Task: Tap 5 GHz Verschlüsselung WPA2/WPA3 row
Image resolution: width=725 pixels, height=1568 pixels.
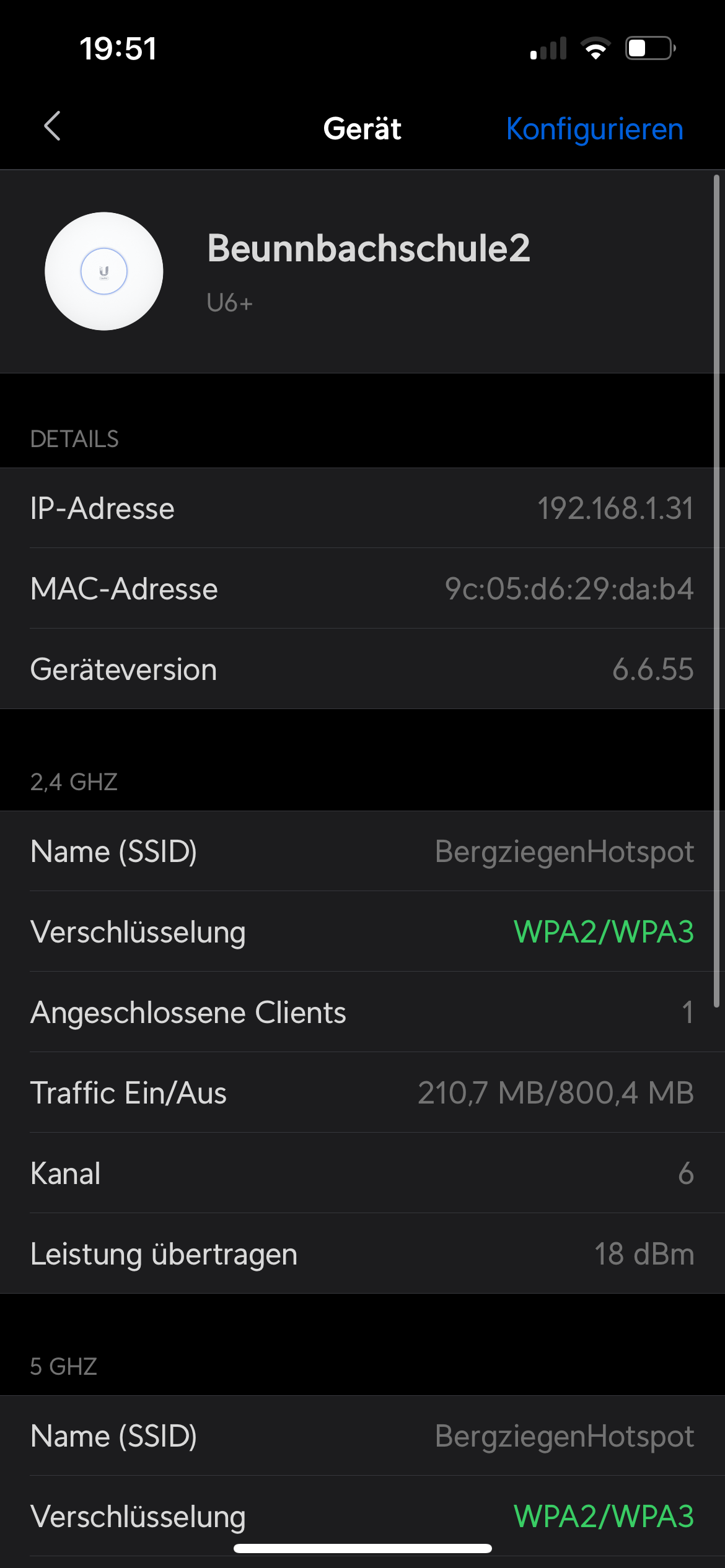Action: click(x=362, y=1517)
